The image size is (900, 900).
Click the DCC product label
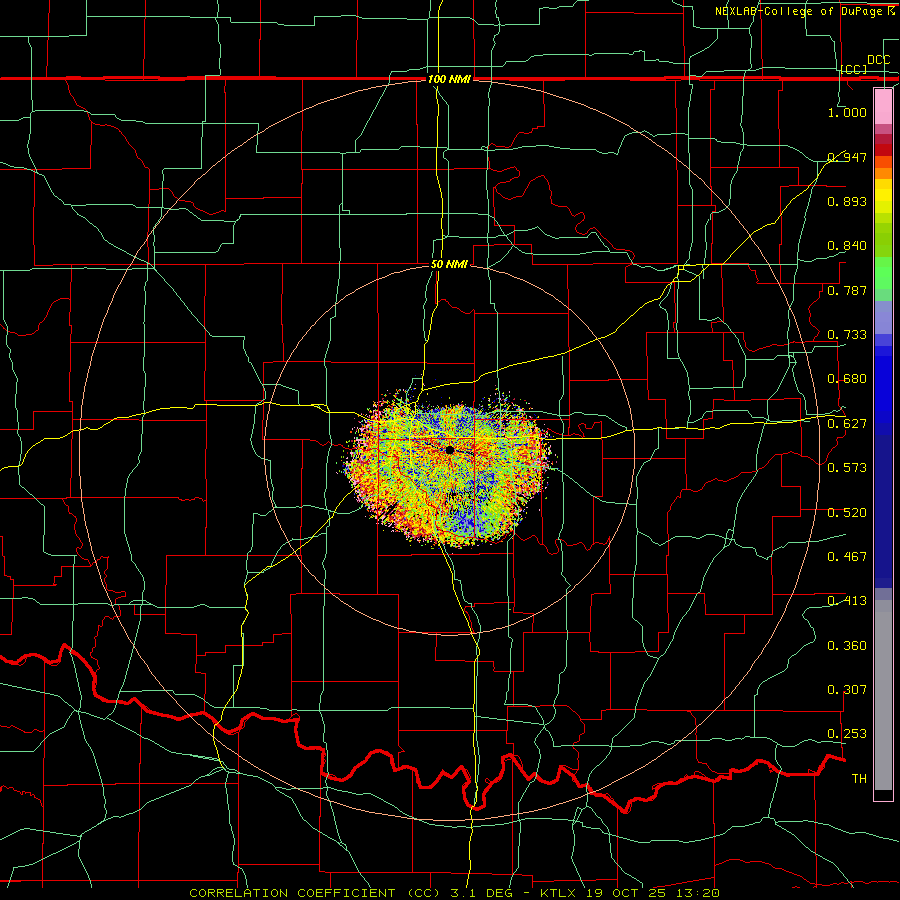coord(878,60)
